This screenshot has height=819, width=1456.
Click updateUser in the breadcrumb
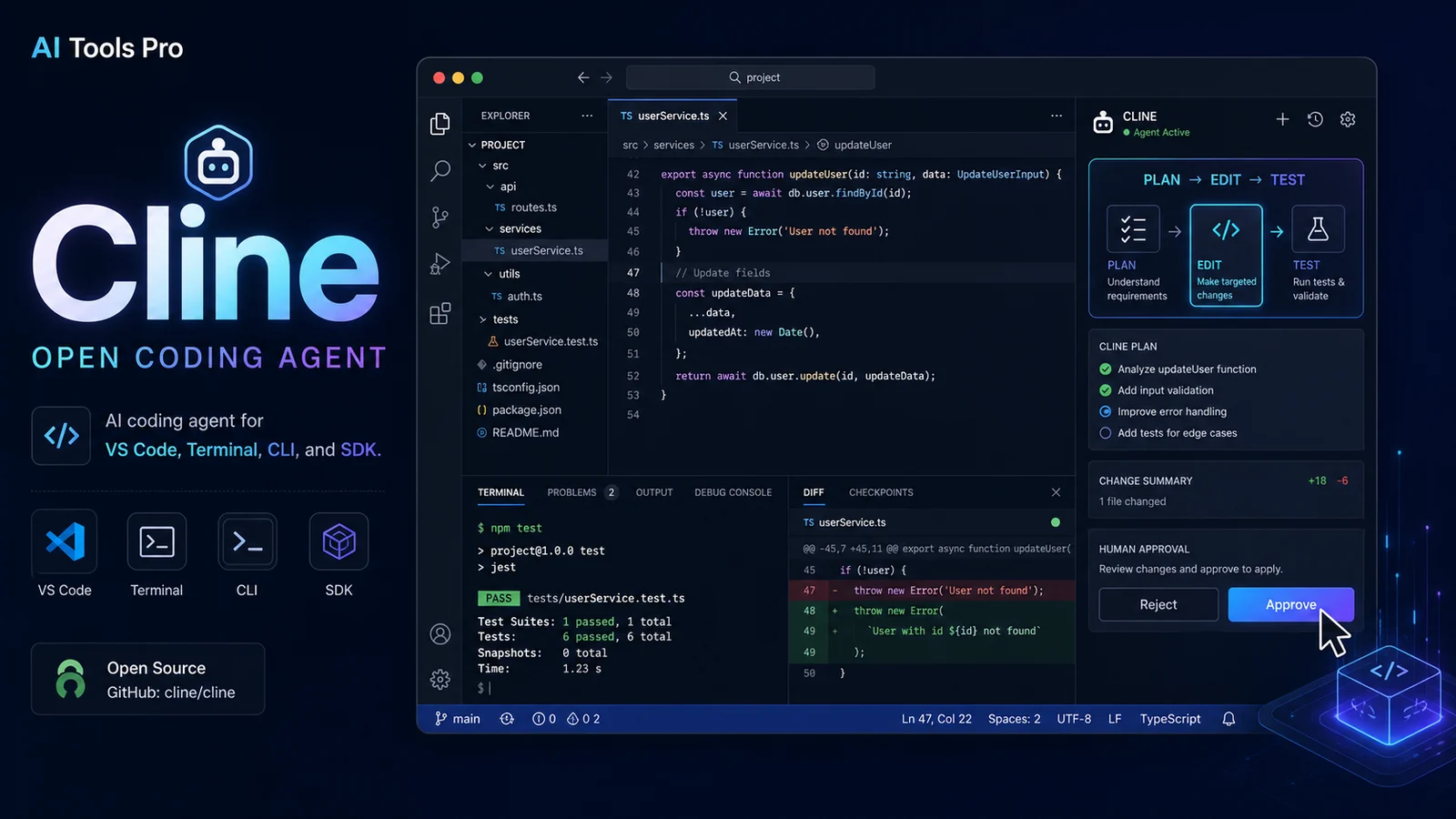(x=863, y=145)
